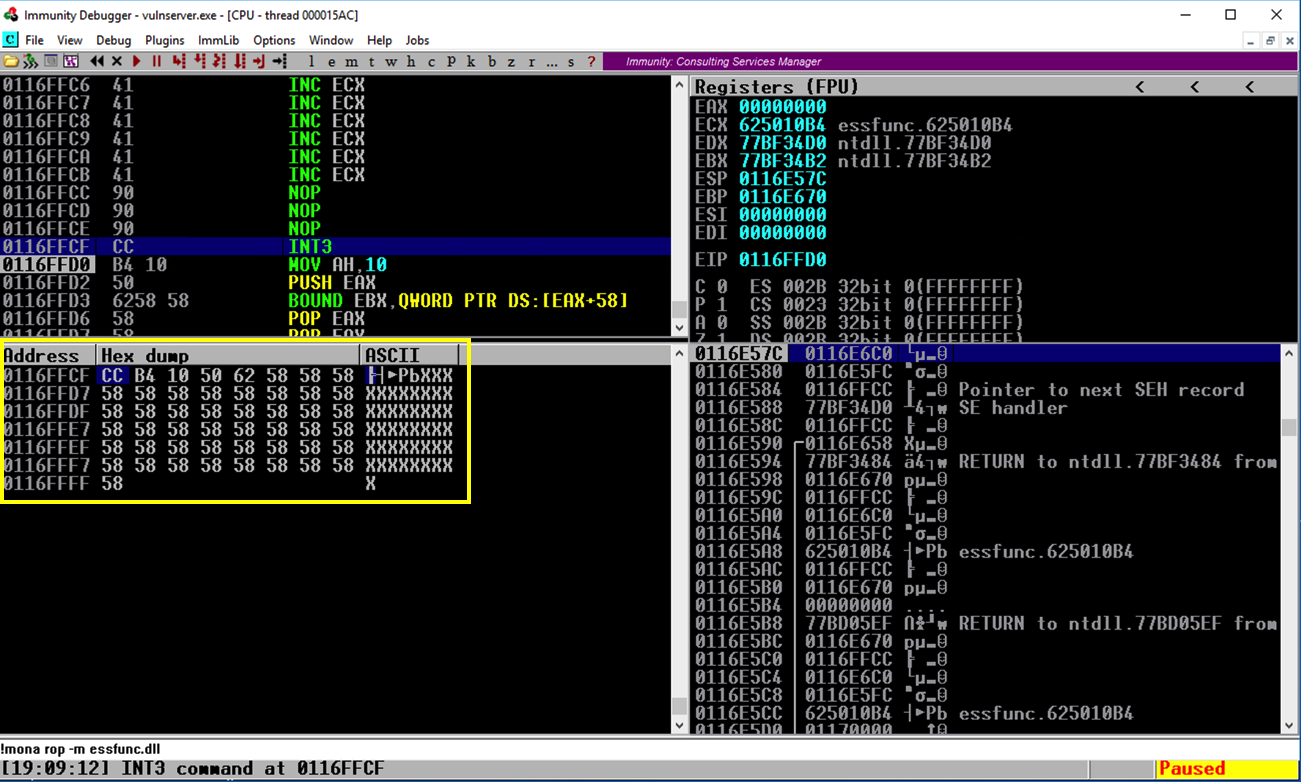
Task: Show executable modules with 'e' button
Action: [331, 62]
